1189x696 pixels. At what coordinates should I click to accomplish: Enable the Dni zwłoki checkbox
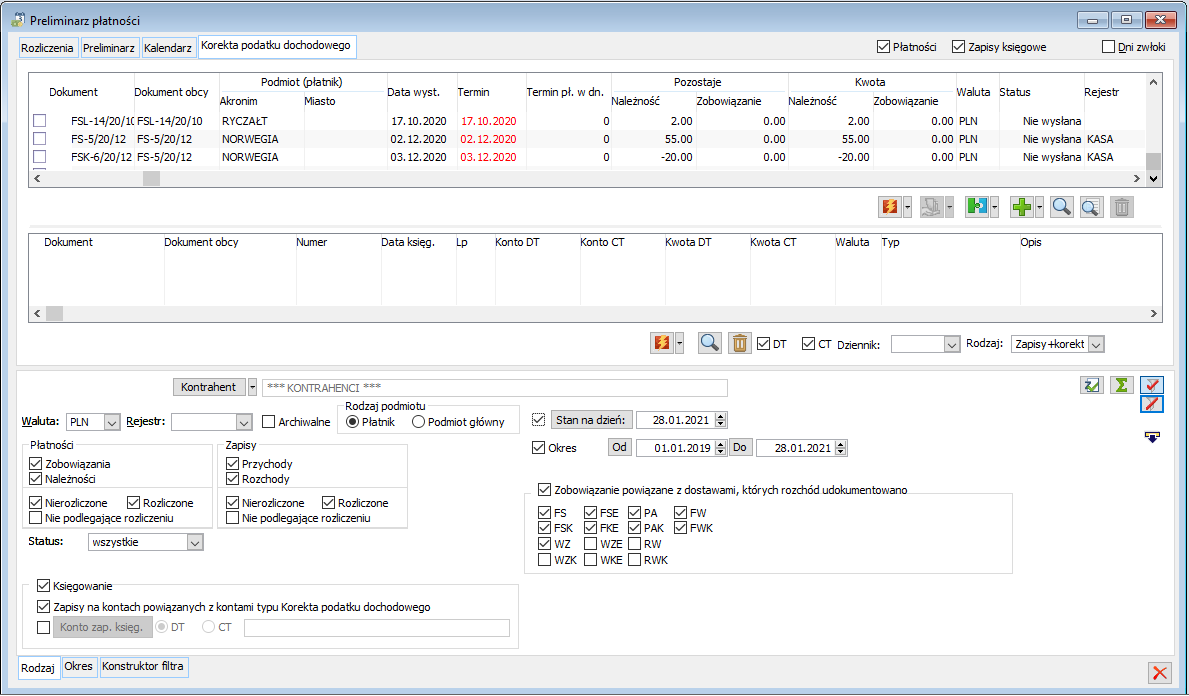click(1109, 47)
